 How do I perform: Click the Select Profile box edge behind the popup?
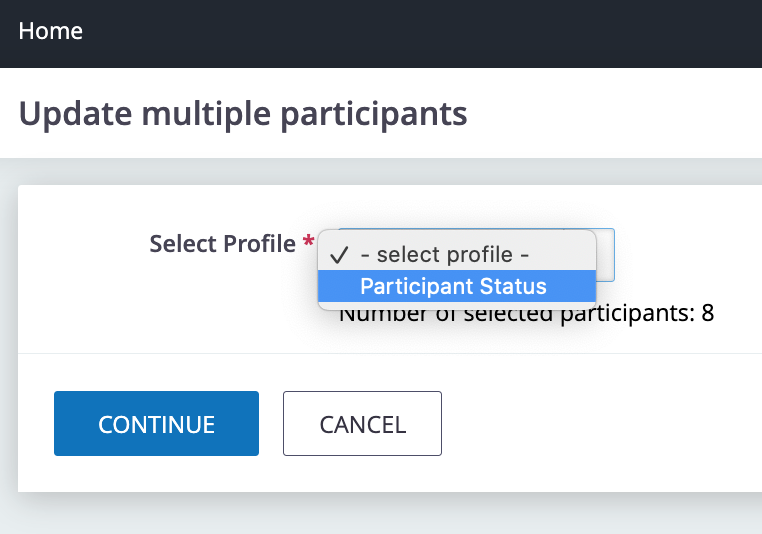pos(606,254)
